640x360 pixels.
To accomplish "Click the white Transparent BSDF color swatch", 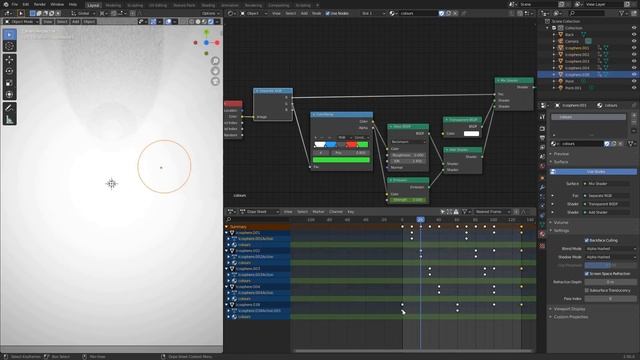I will pos(471,133).
